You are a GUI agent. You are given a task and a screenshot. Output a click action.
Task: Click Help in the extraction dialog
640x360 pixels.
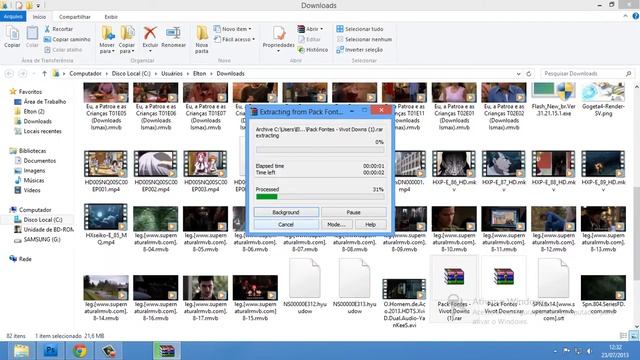click(x=370, y=224)
